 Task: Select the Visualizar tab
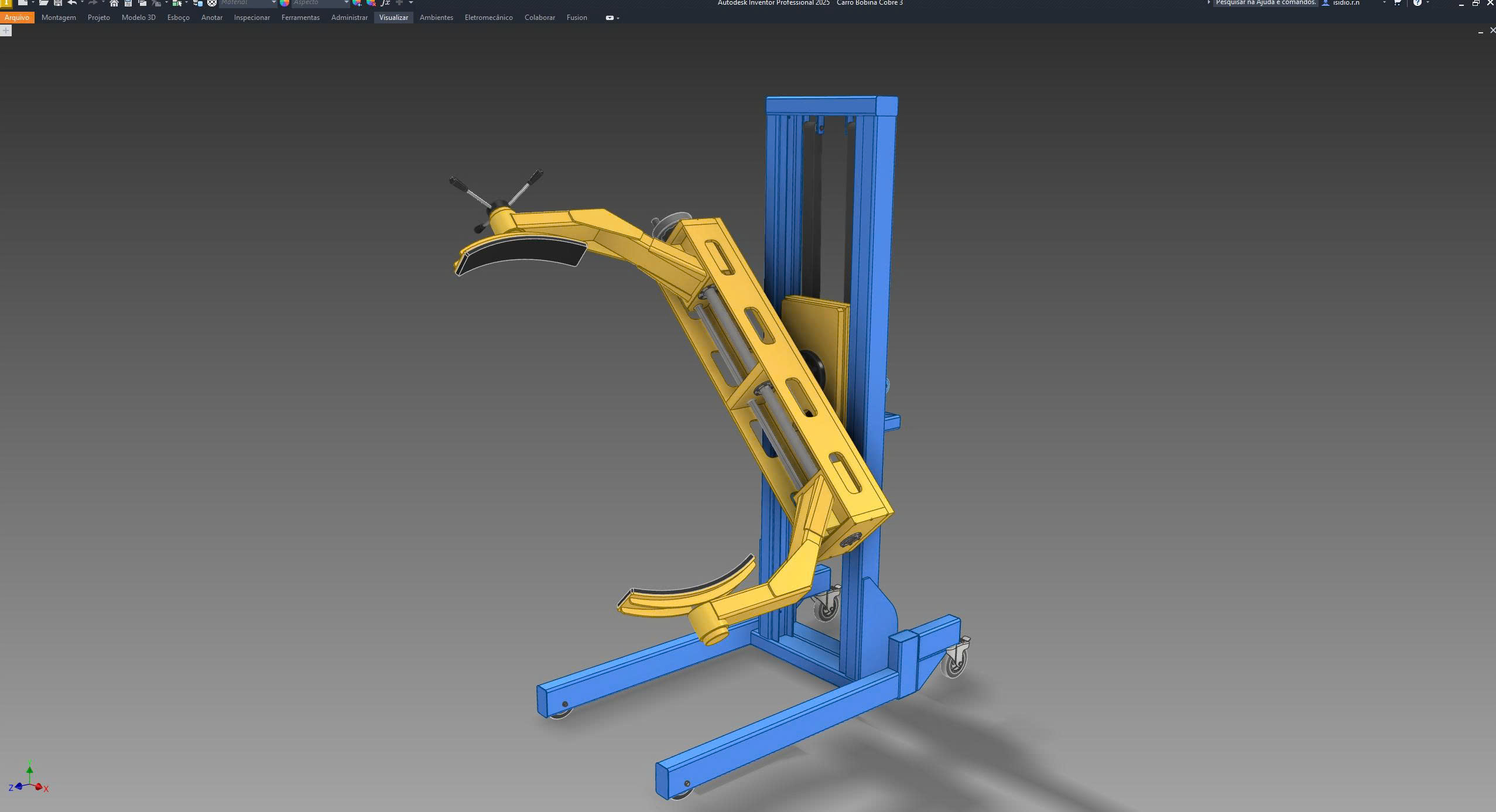pos(393,17)
